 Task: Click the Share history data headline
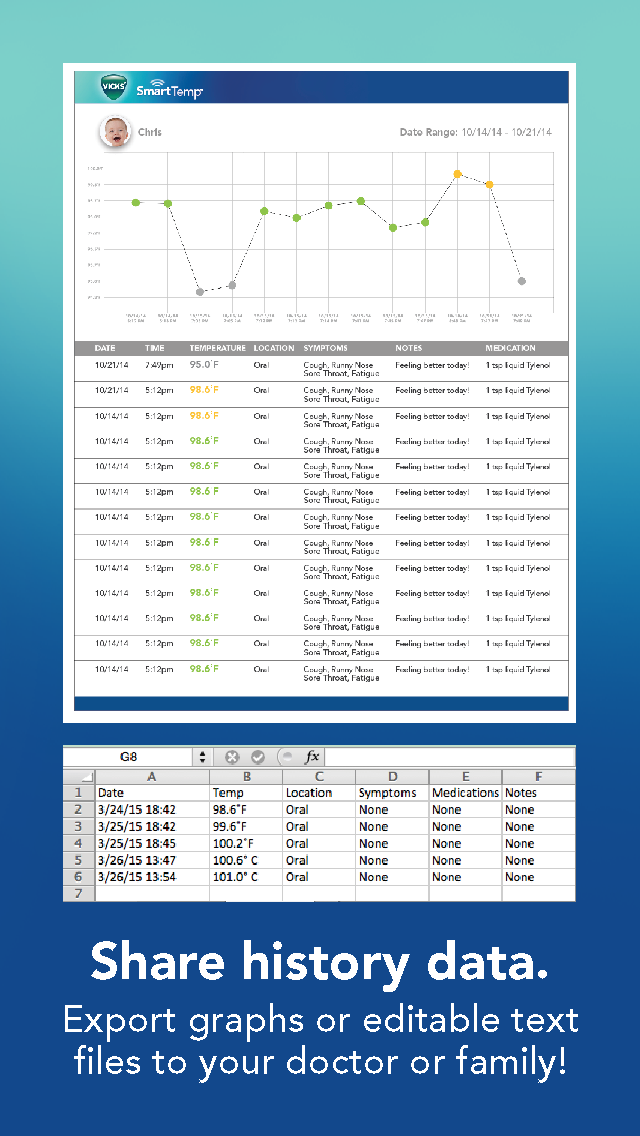pos(320,964)
